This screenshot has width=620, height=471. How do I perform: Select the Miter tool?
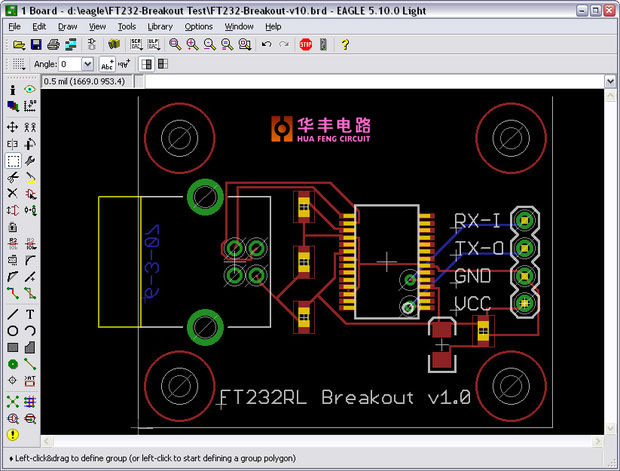[x=30, y=260]
